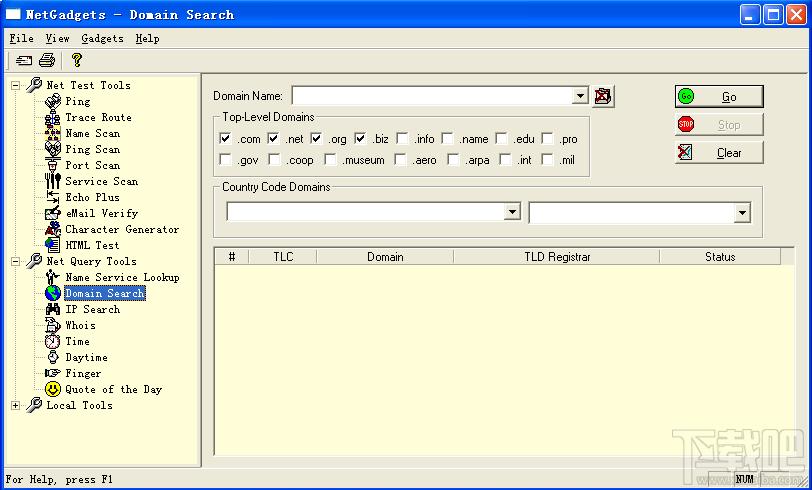Click into the Domain Name input field
Screen dimensions: 812x490
[432, 96]
